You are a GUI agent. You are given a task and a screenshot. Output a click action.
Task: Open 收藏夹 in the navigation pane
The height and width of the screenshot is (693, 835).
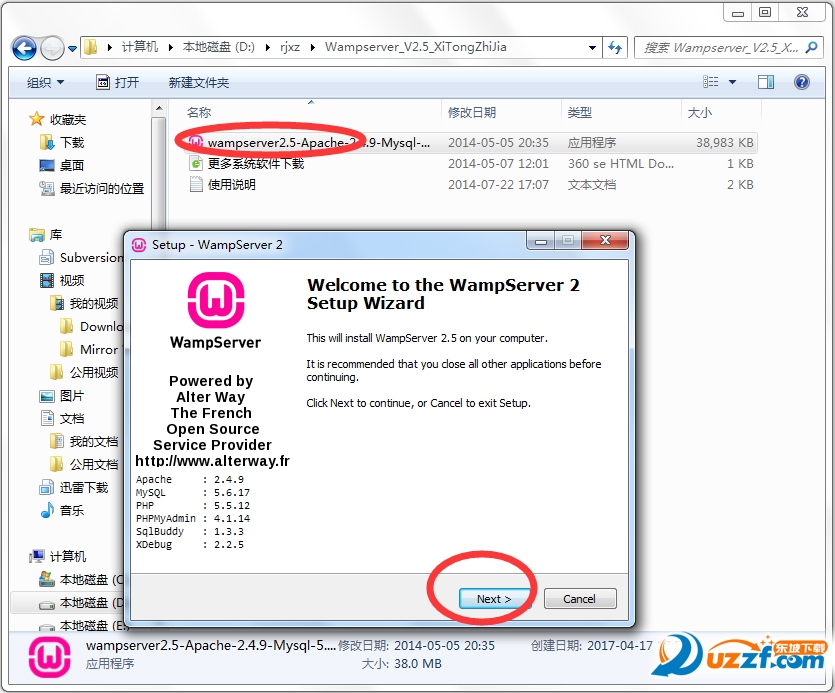pyautogui.click(x=68, y=119)
